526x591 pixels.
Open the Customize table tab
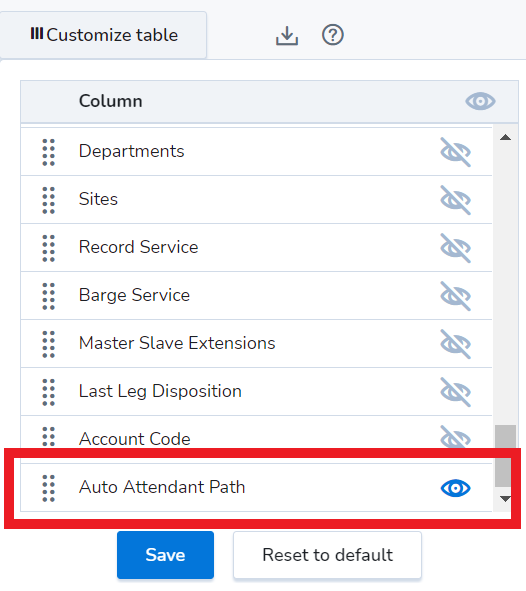point(103,35)
